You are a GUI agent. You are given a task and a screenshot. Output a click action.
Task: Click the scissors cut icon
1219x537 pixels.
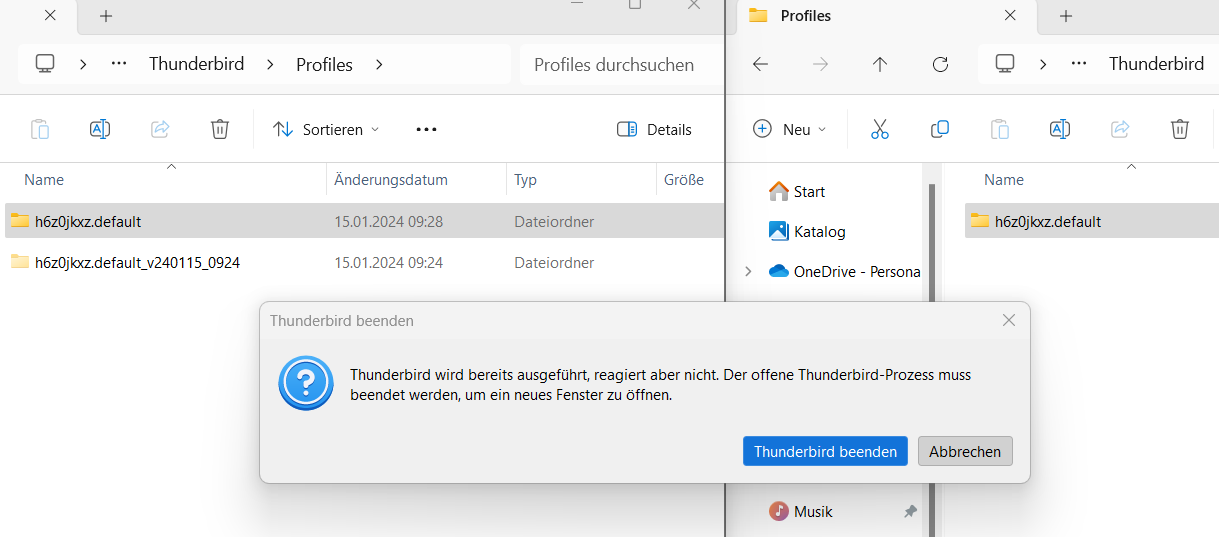click(x=880, y=129)
